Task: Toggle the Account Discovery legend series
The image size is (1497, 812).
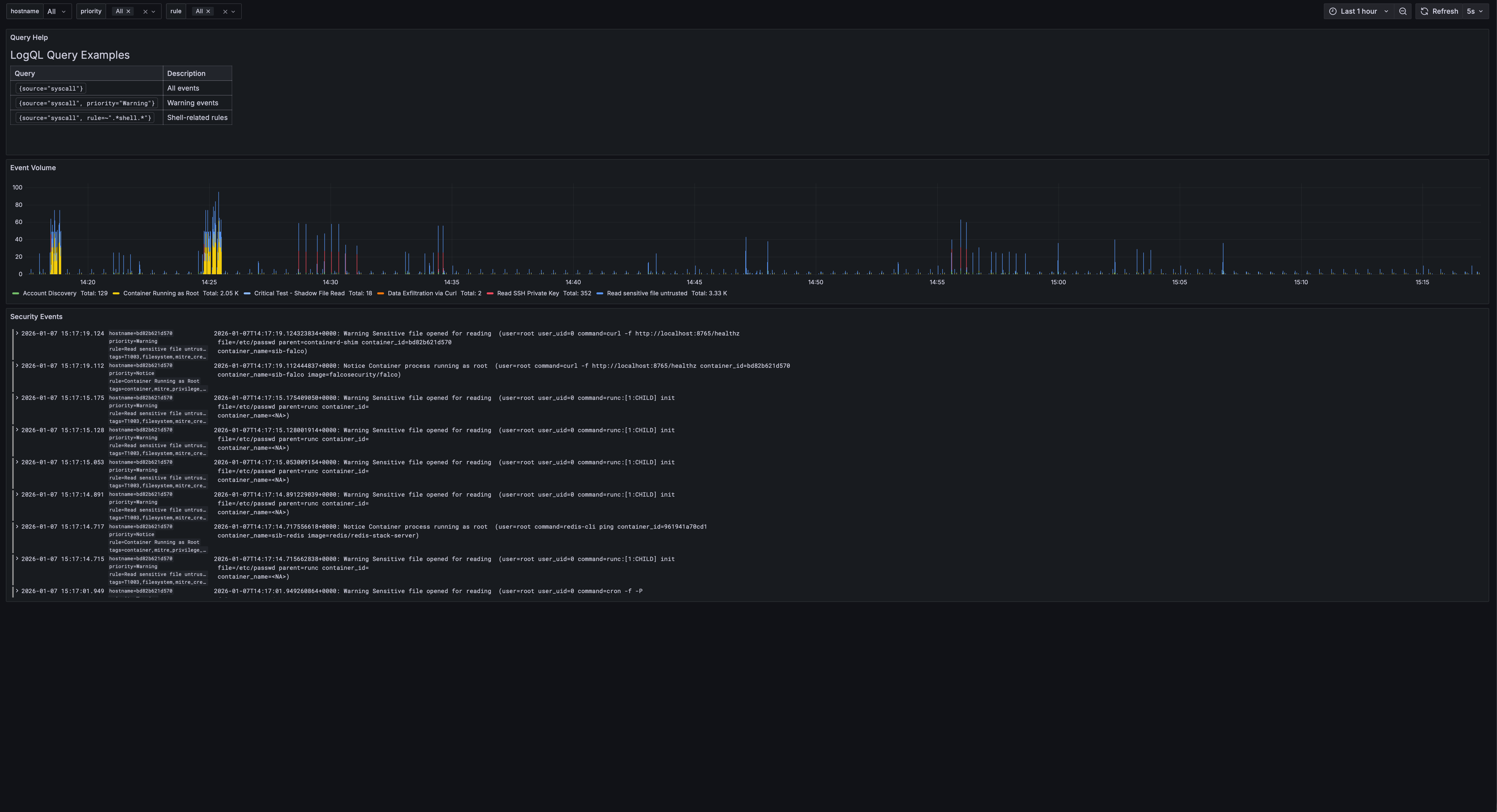Action: click(x=50, y=293)
